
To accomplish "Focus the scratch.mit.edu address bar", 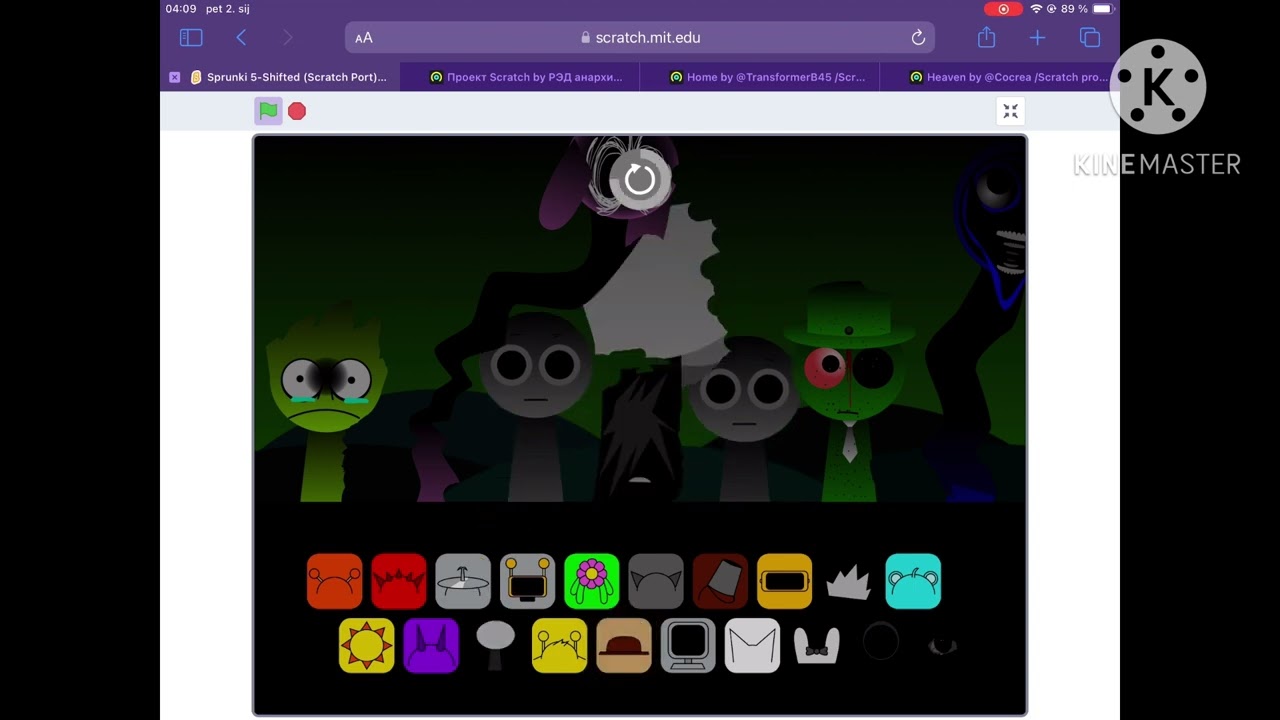I will [640, 38].
